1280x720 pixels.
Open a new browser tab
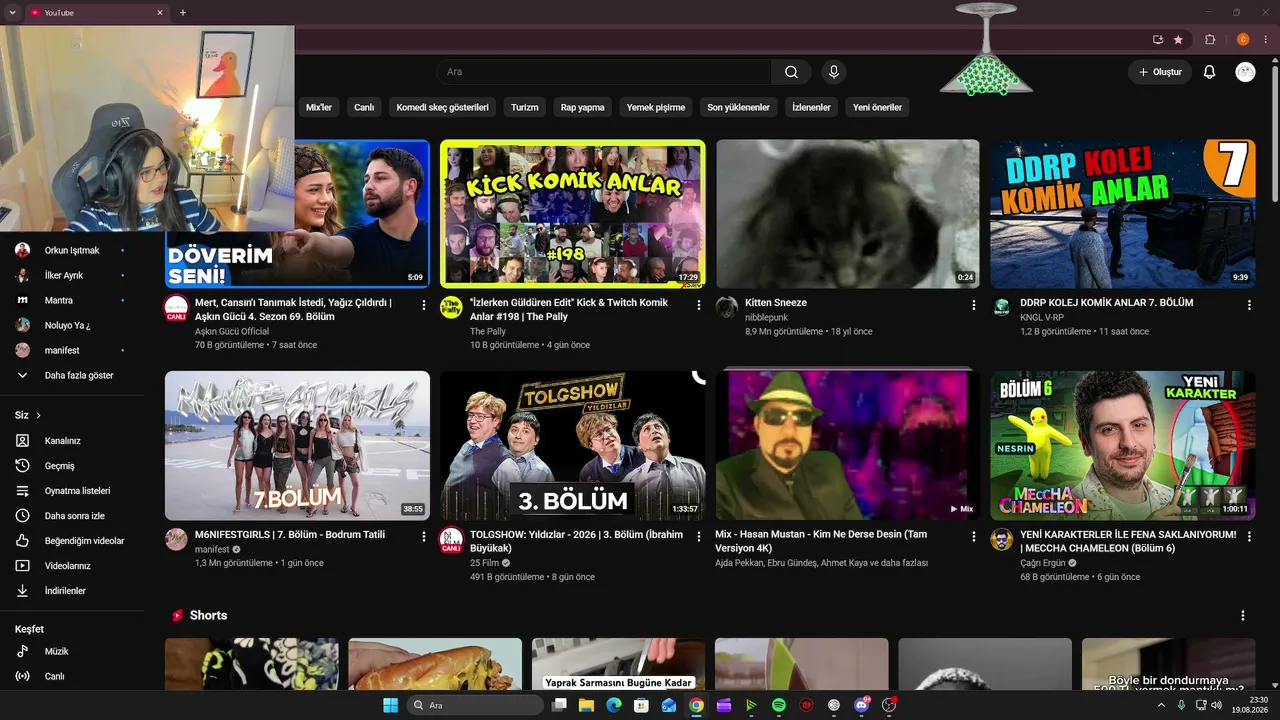pyautogui.click(x=182, y=13)
